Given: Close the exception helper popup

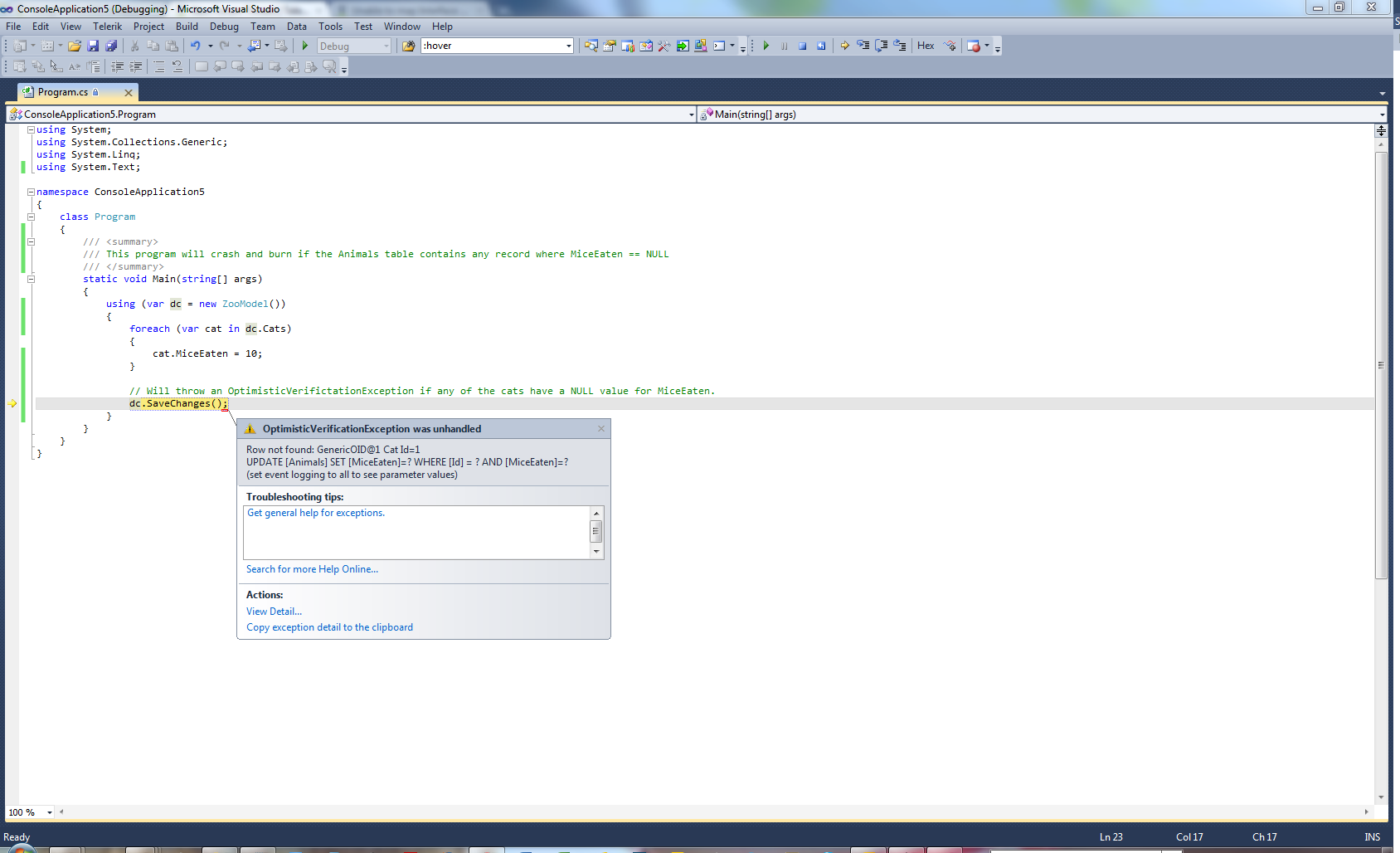Looking at the screenshot, I should [601, 428].
